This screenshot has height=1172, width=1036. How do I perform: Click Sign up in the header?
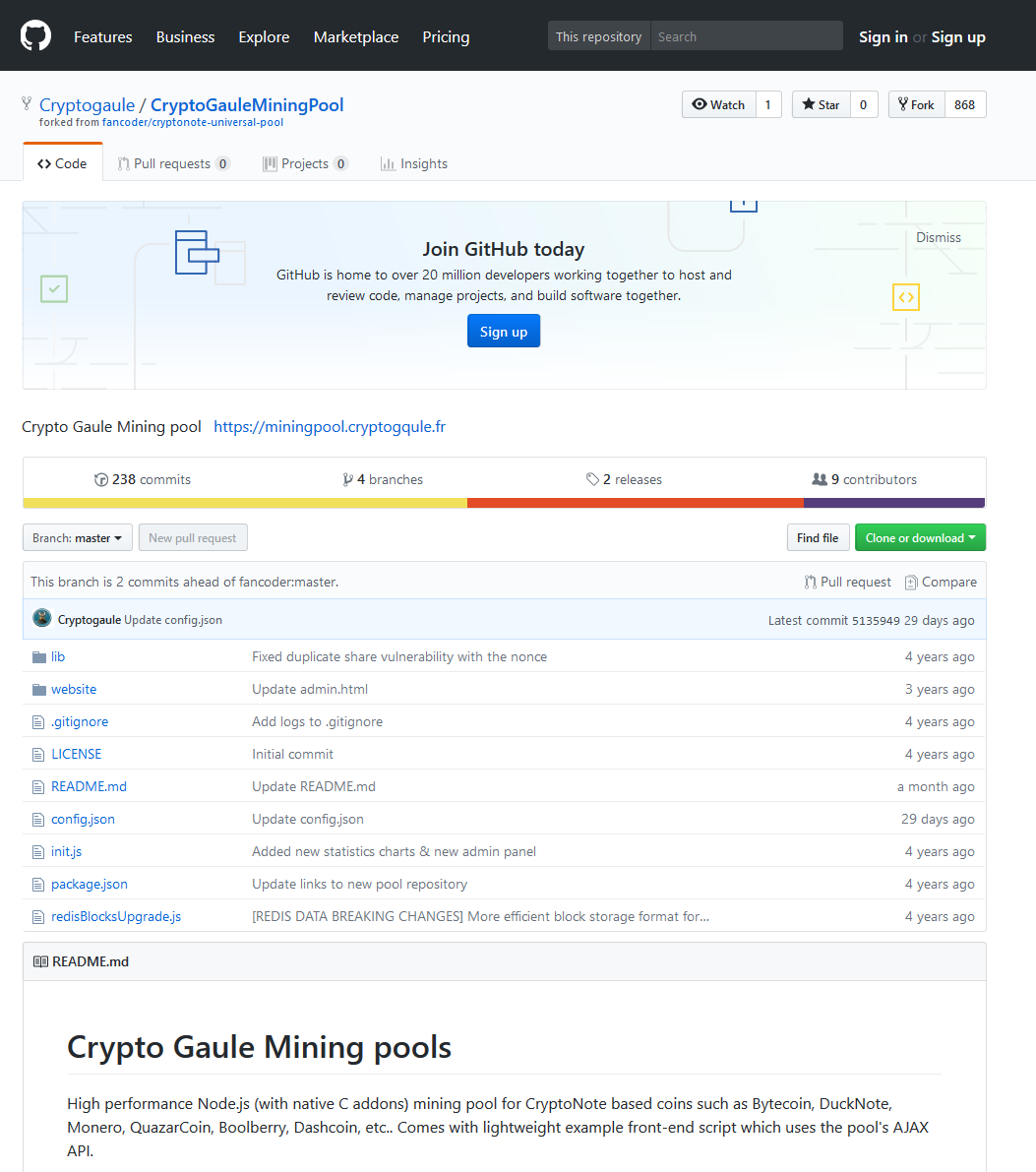pyautogui.click(x=958, y=36)
